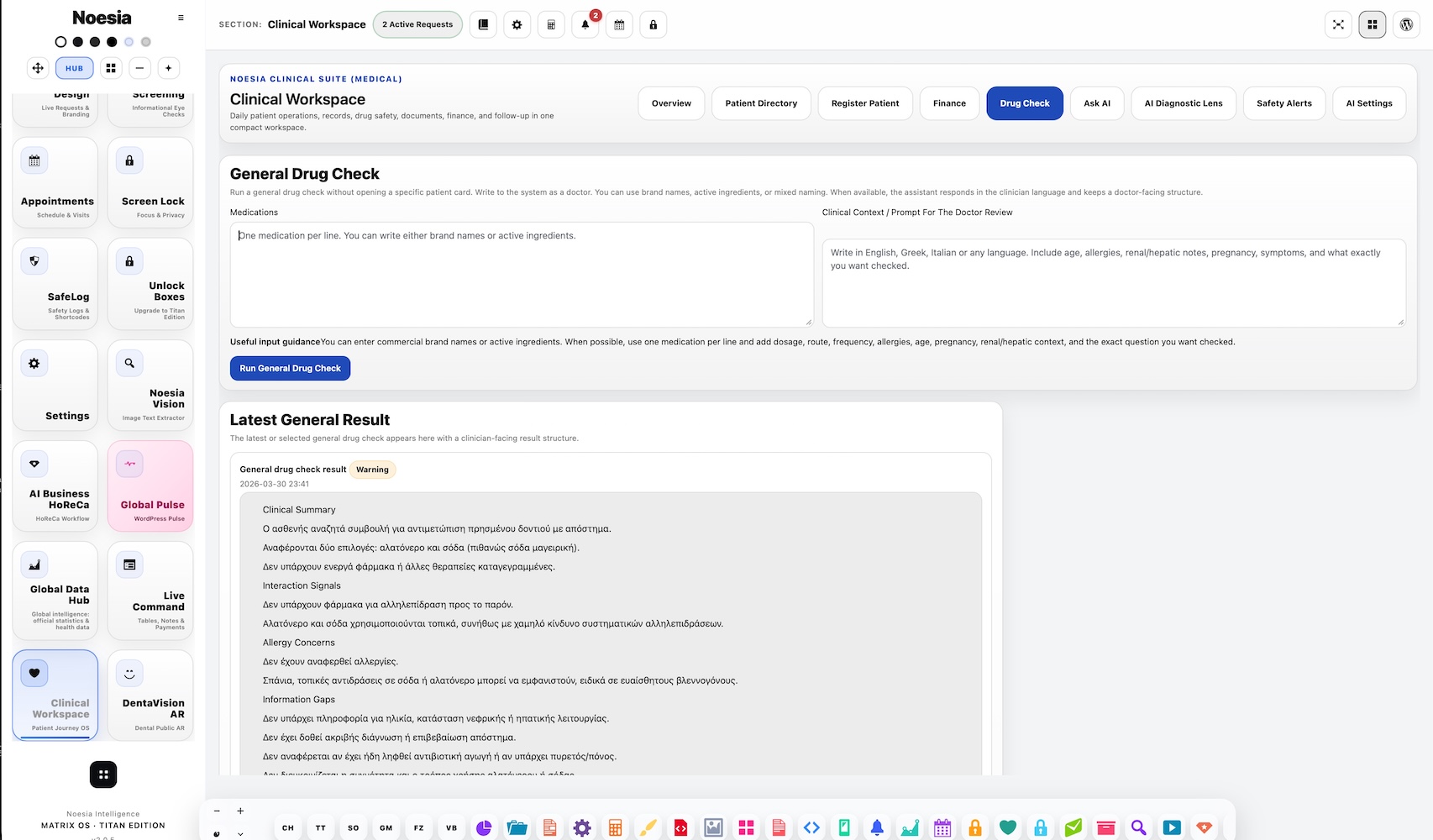Toggle the HUB mode button

75,68
